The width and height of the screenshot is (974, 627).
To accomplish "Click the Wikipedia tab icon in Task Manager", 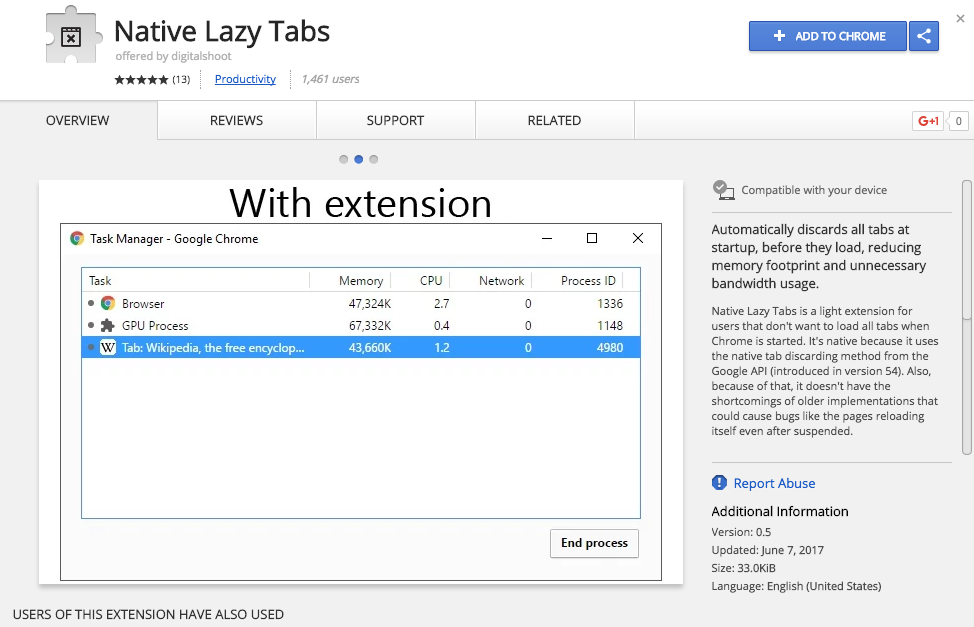I will 108,347.
